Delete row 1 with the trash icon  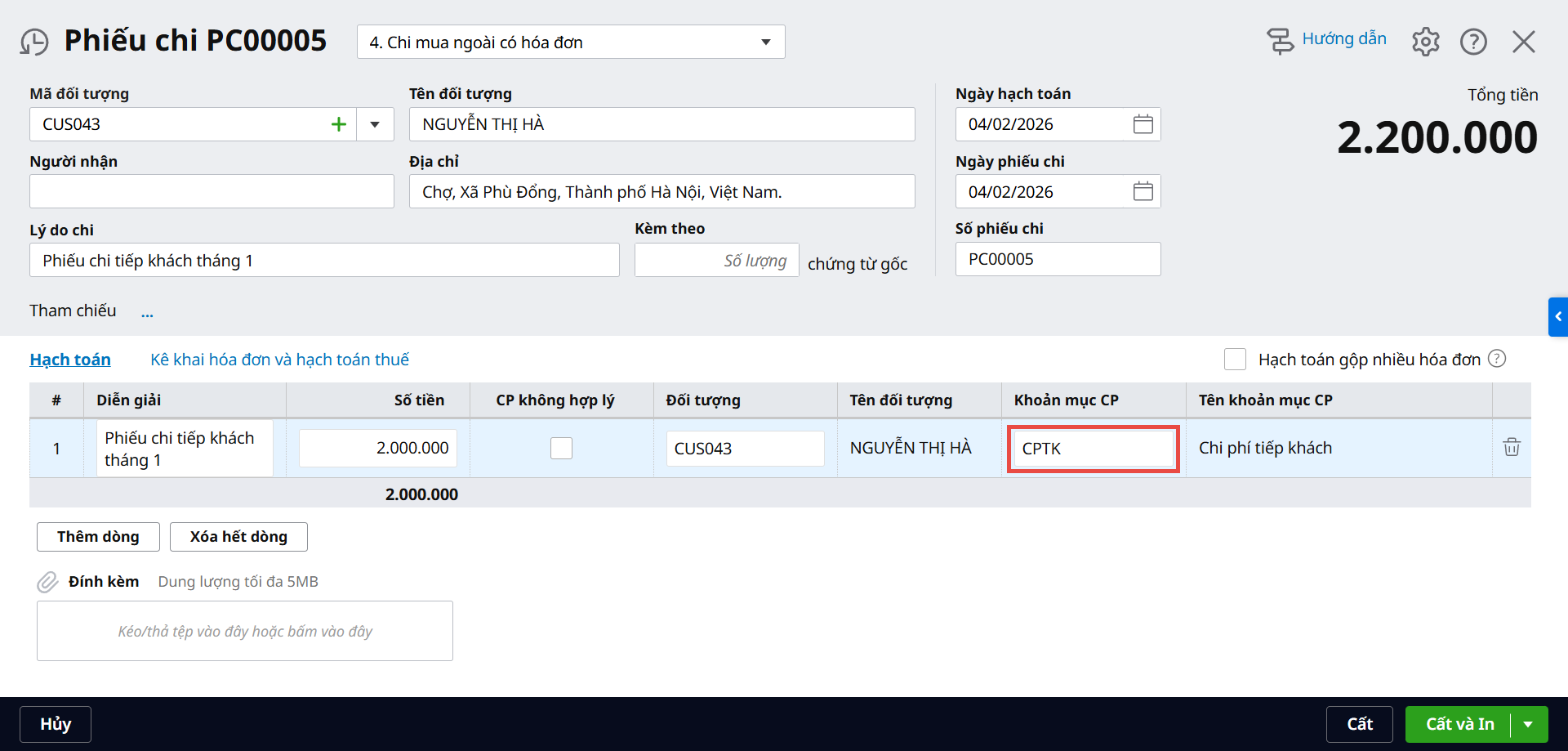(1511, 448)
